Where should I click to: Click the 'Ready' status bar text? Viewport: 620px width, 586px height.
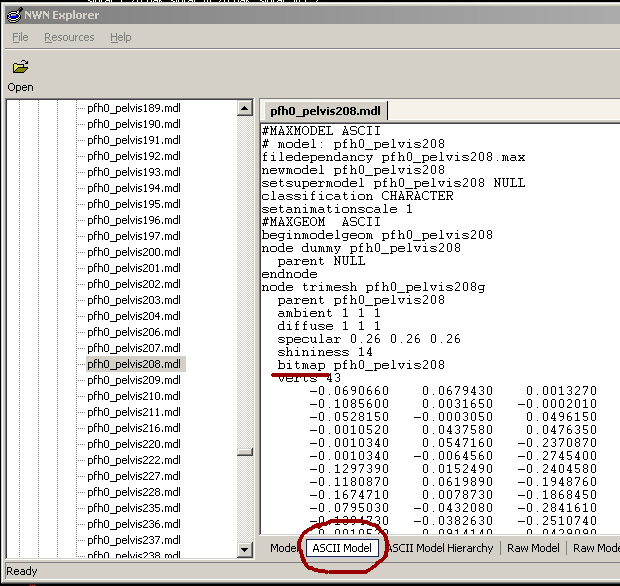click(x=22, y=571)
